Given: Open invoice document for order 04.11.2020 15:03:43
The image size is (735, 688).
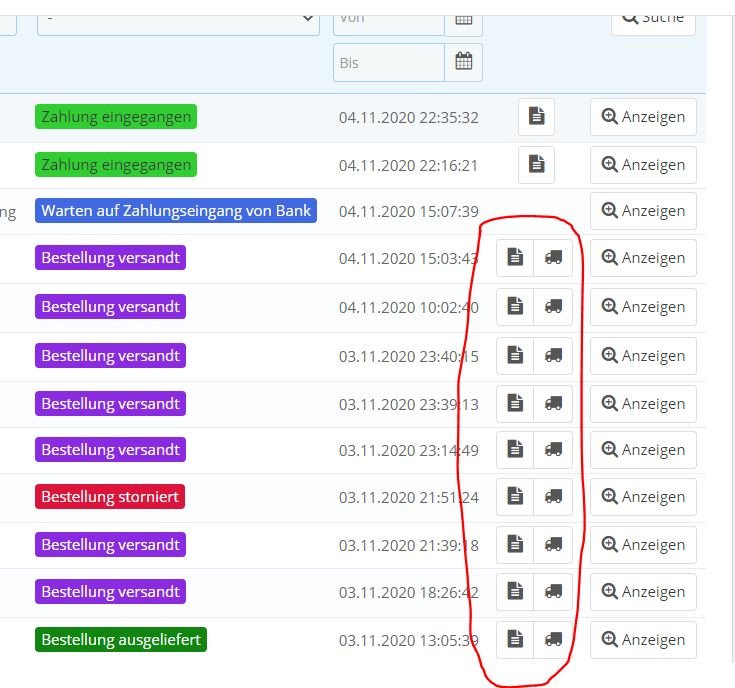Looking at the screenshot, I should [515, 258].
